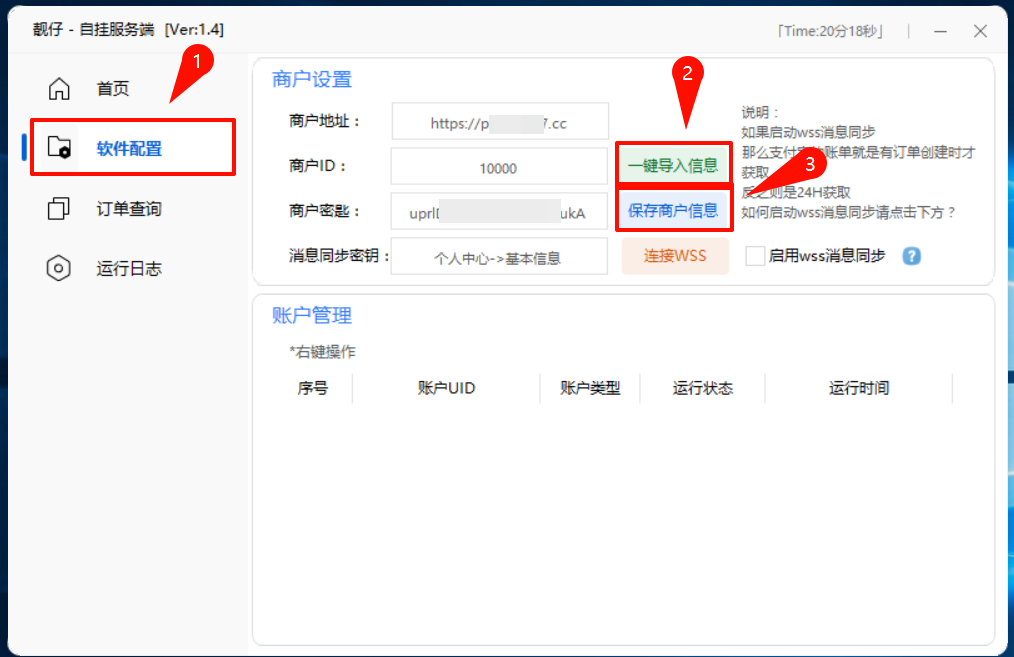The width and height of the screenshot is (1014, 657).
Task: Click the software config folder icon
Action: click(60, 149)
